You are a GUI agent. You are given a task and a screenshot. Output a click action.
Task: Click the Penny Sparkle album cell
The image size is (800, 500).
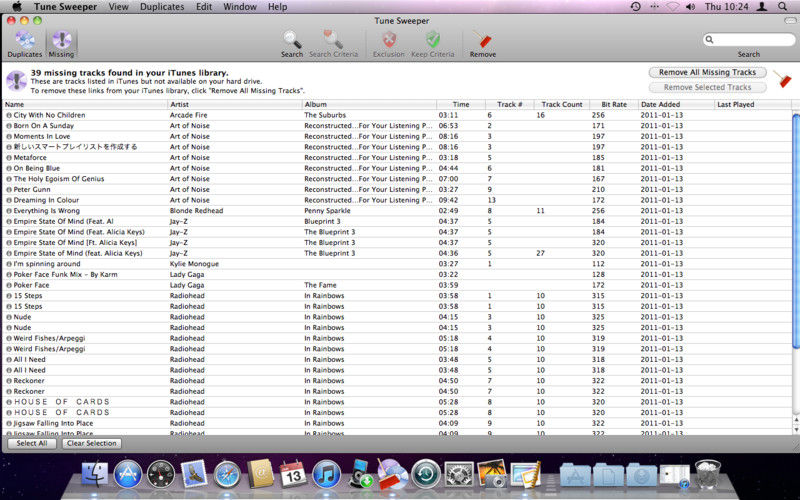coord(328,211)
